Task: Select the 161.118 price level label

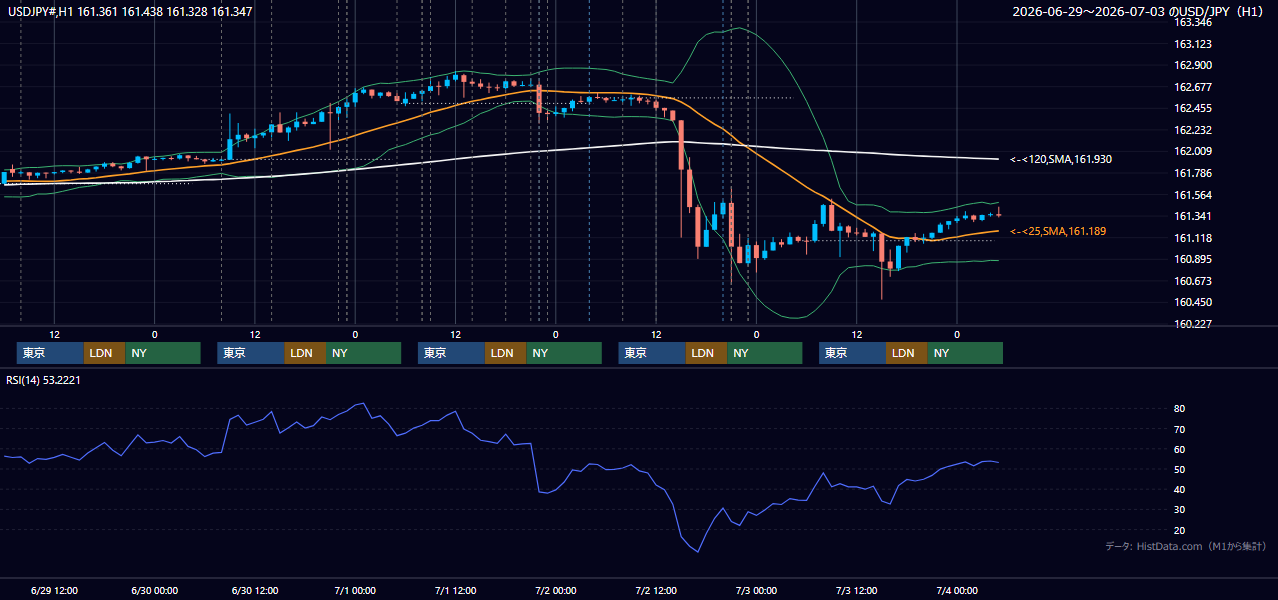Action: coord(1193,238)
